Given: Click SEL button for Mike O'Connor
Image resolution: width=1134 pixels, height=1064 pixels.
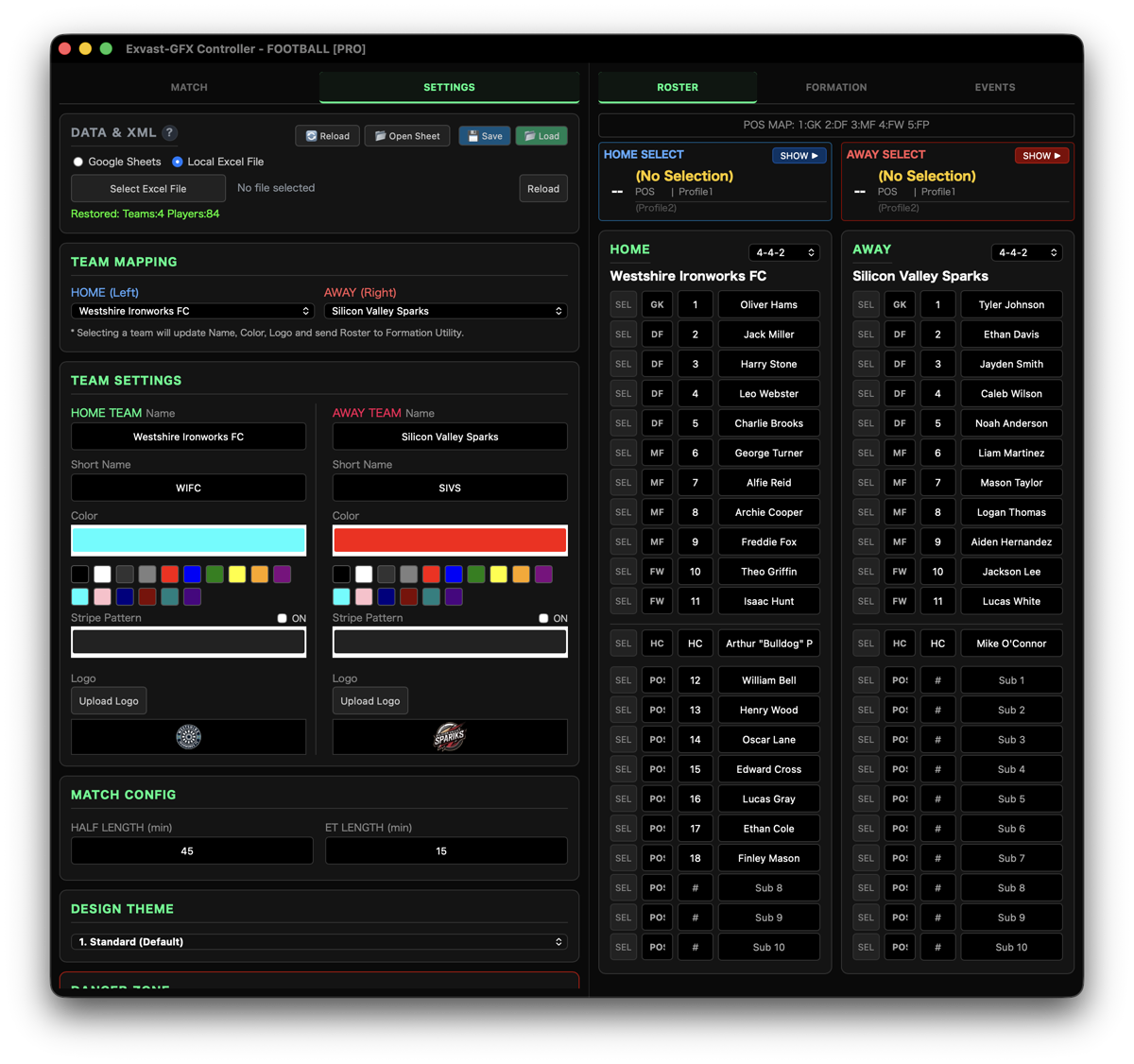Looking at the screenshot, I should (867, 644).
